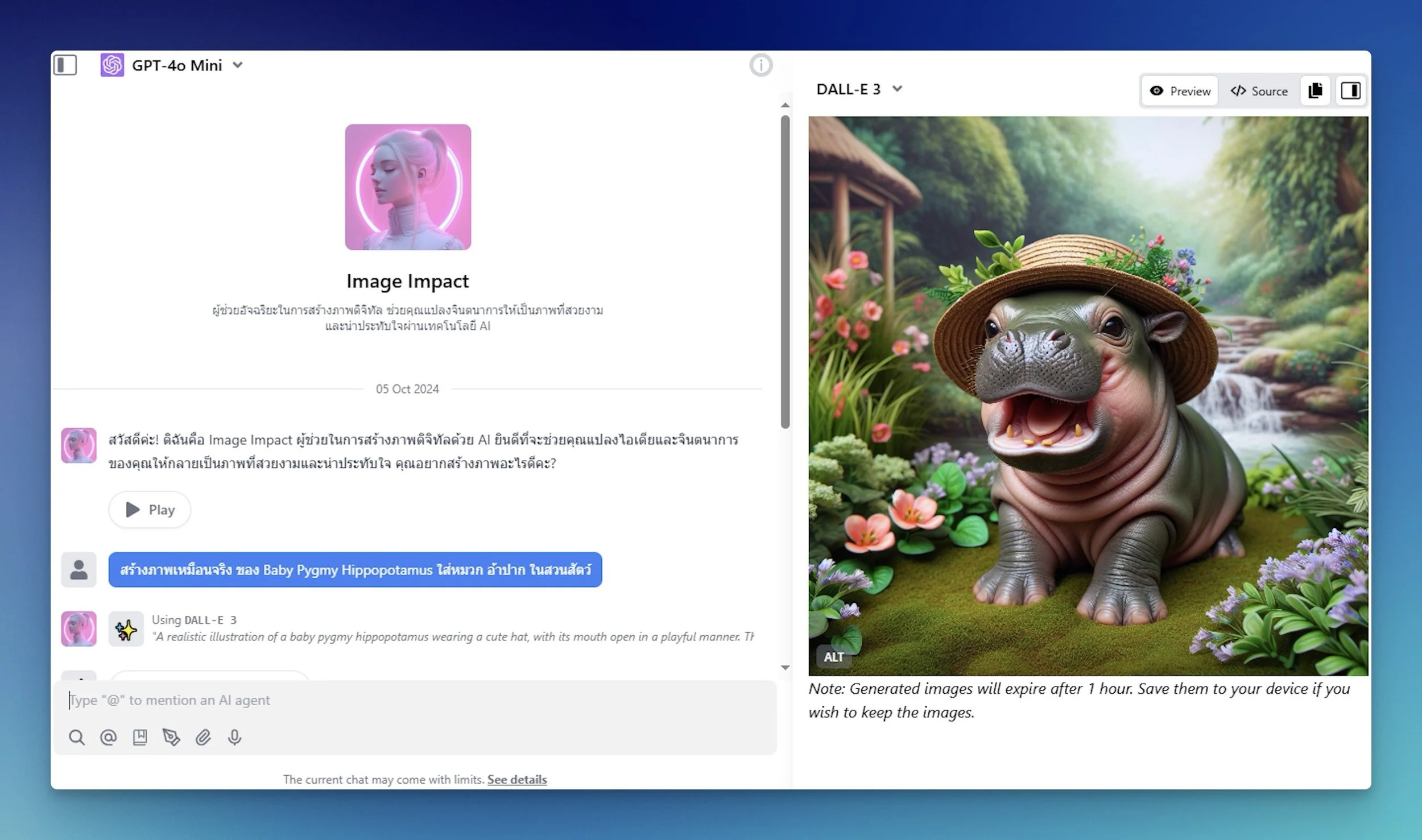The image size is (1422, 840).
Task: Click the message input field
Action: click(x=415, y=700)
